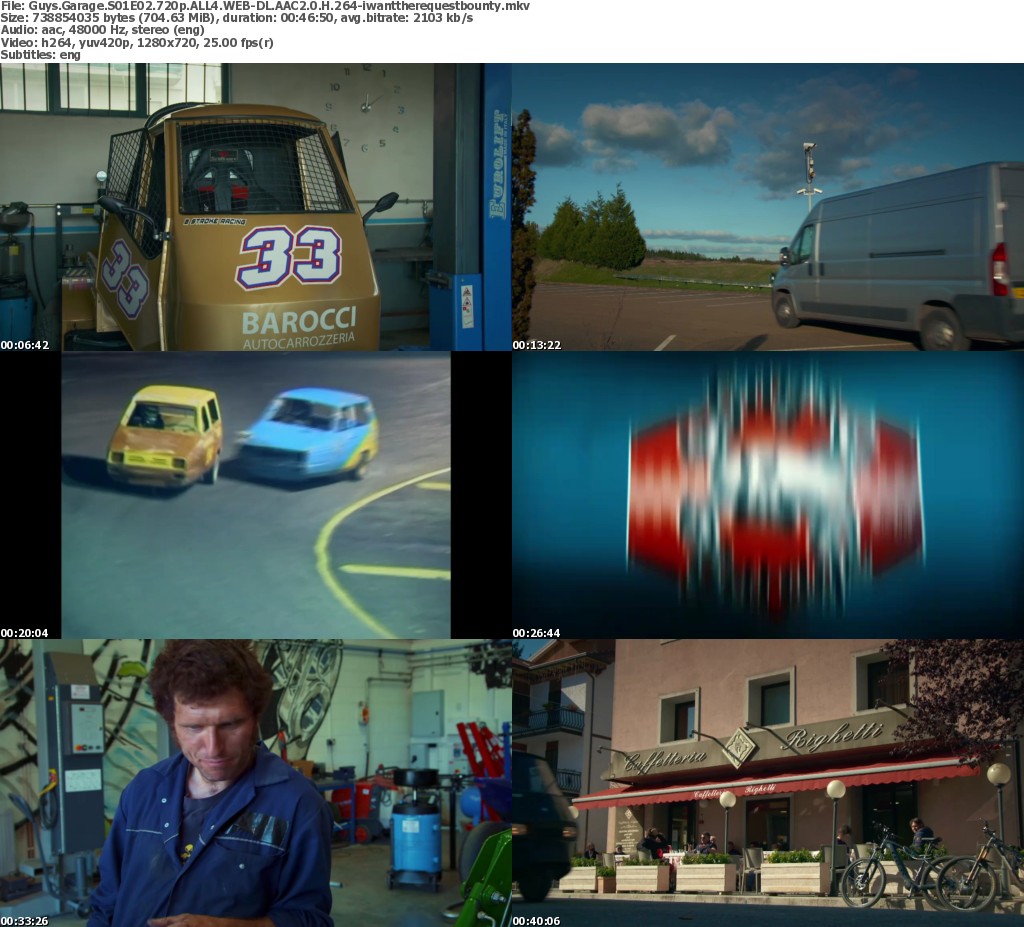Click the 00:06:42 timestamp
This screenshot has width=1024, height=927.
(x=24, y=345)
